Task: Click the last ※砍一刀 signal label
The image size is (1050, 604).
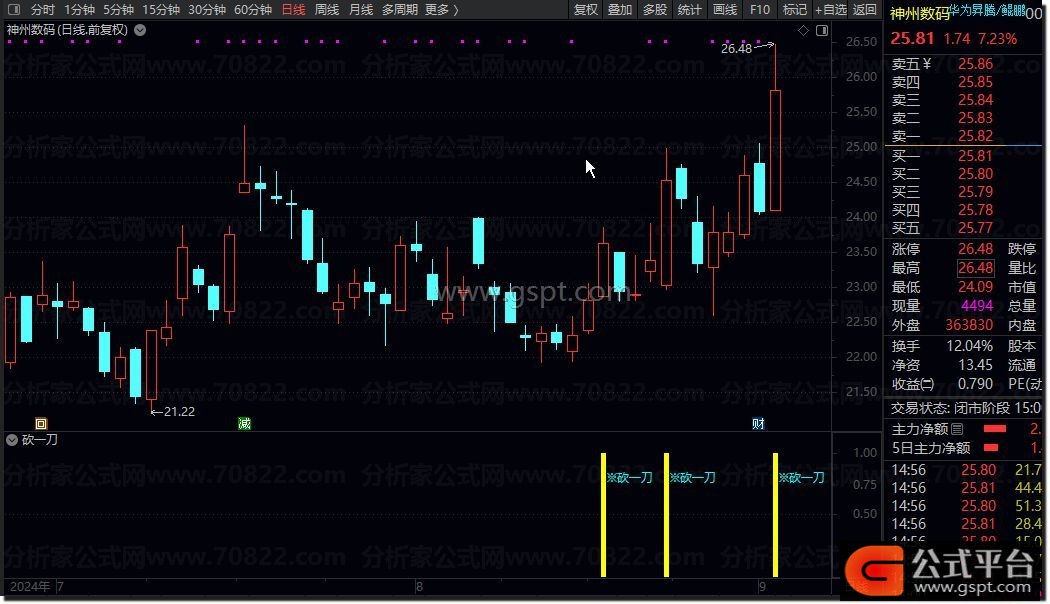Action: (802, 477)
